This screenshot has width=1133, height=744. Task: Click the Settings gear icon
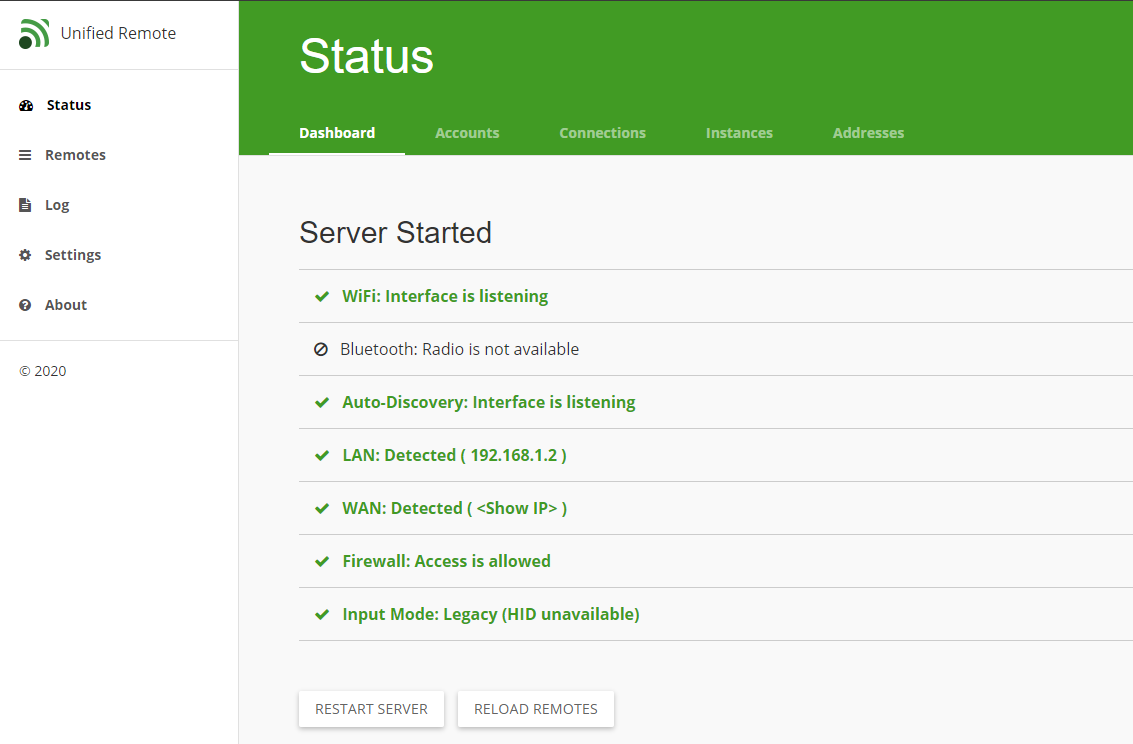[x=25, y=255]
